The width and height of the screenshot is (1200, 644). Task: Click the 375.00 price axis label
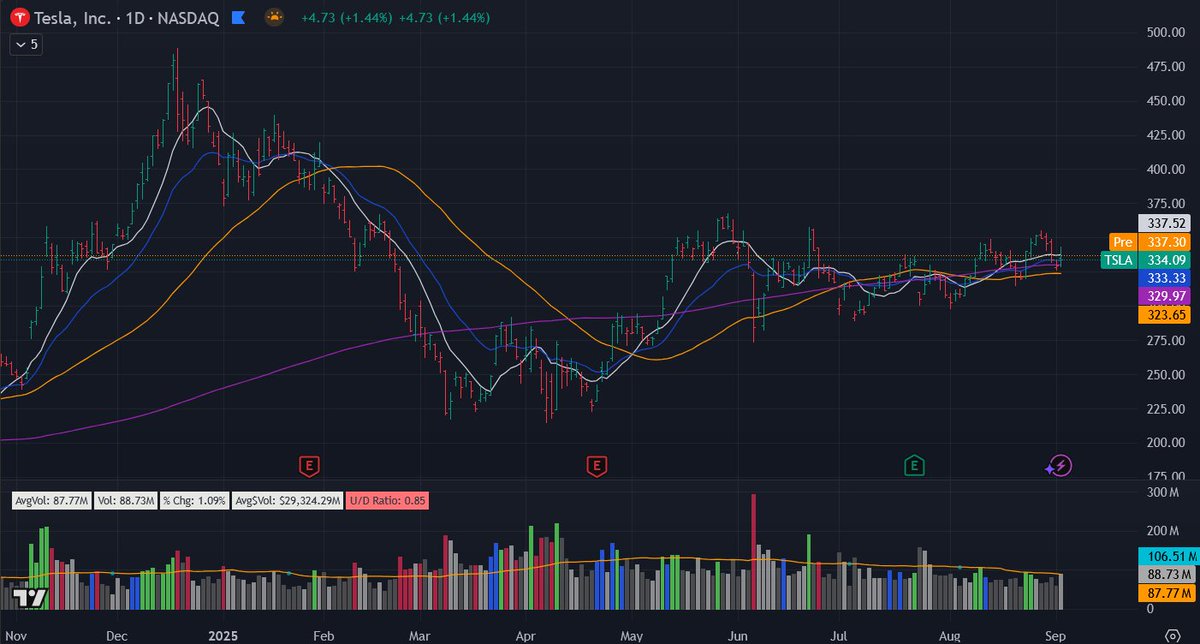pyautogui.click(x=1165, y=203)
